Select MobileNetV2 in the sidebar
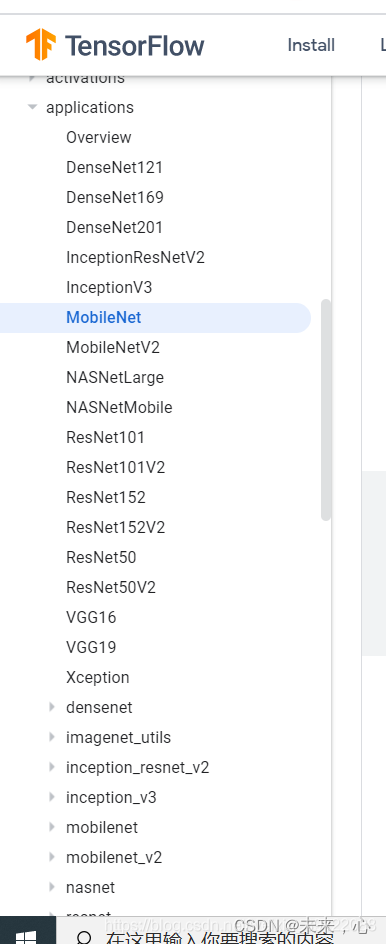Image resolution: width=386 pixels, height=944 pixels. click(x=113, y=347)
